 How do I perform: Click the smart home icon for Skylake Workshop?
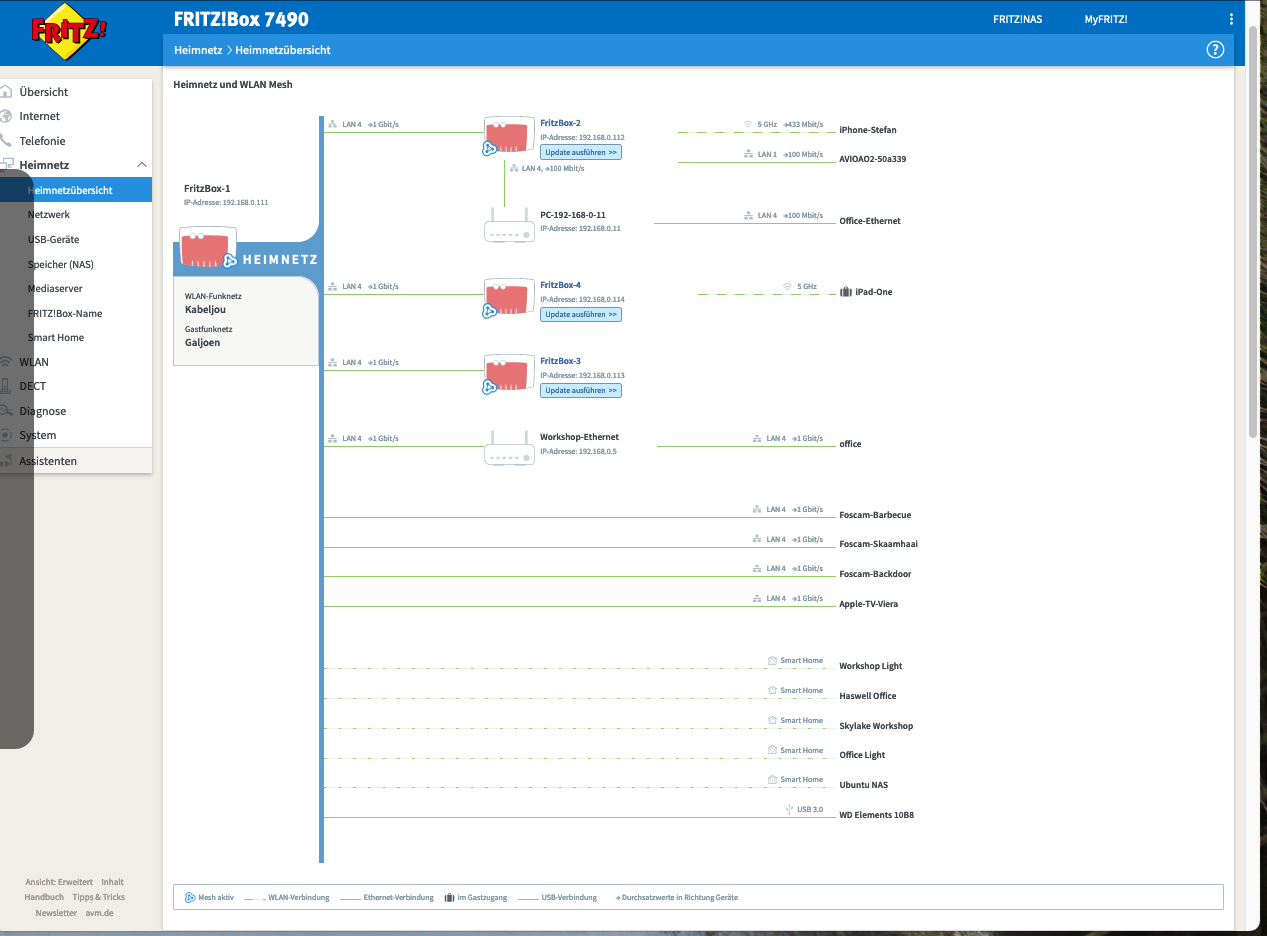pos(772,720)
